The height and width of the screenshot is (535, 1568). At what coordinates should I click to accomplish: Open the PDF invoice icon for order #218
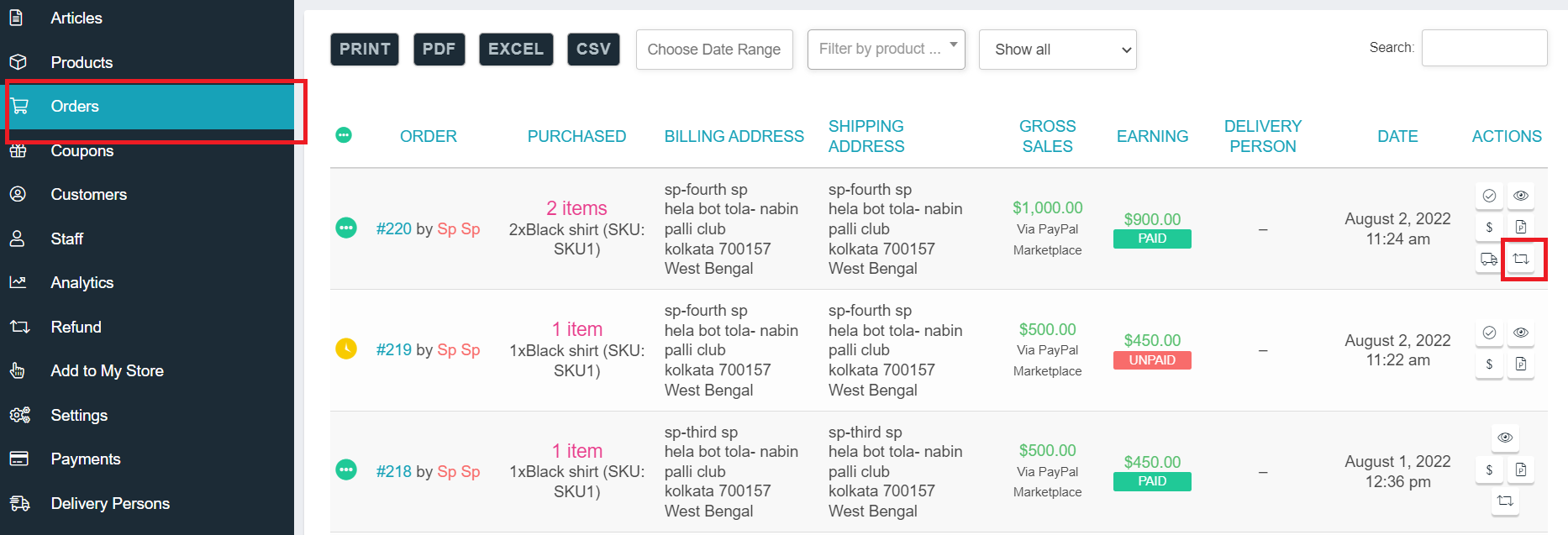(x=1521, y=469)
